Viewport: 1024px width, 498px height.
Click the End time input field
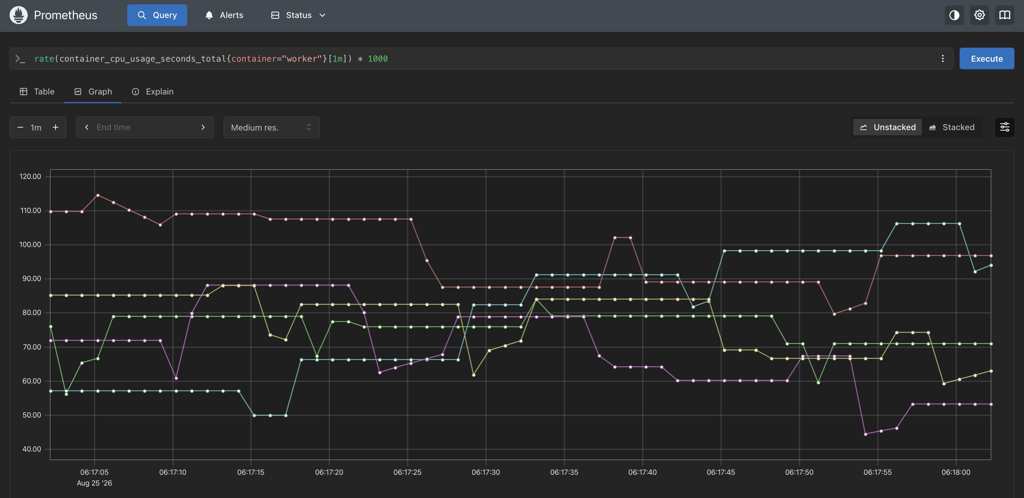coord(144,127)
